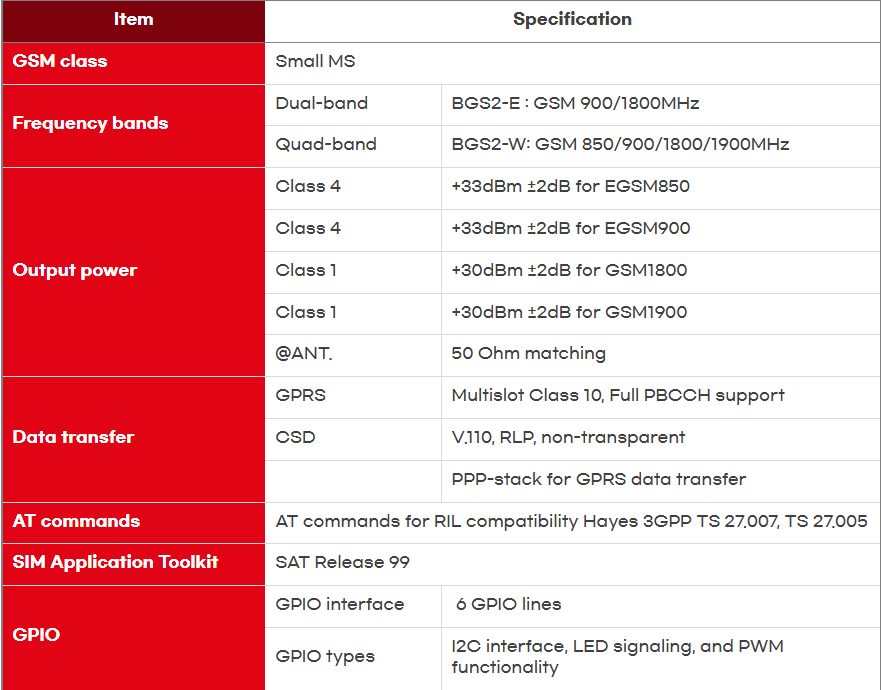
Task: Select the "GSM class" row label
Action: tap(60, 62)
